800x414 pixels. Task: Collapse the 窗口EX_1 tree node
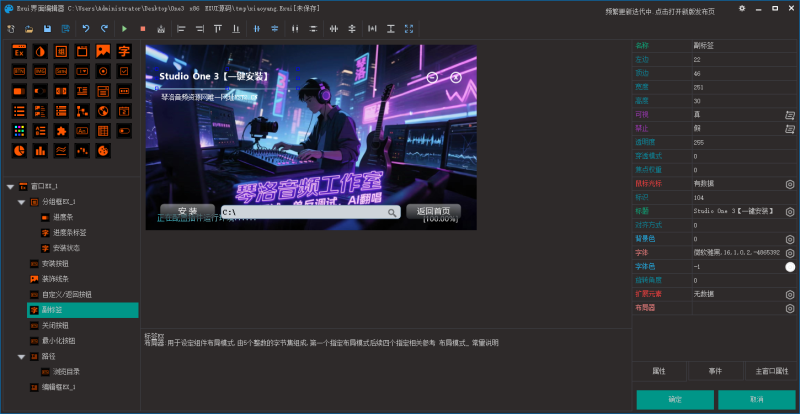pyautogui.click(x=10, y=187)
